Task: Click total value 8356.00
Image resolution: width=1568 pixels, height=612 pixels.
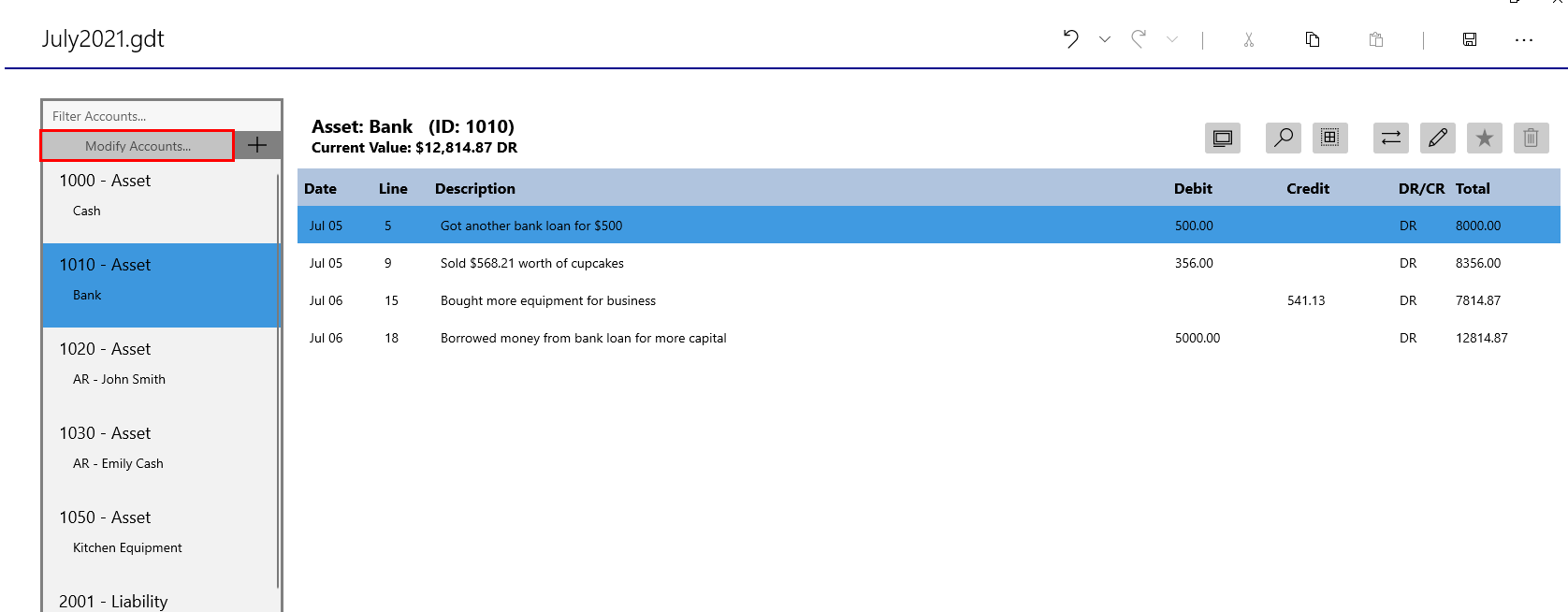Action: [x=1478, y=263]
